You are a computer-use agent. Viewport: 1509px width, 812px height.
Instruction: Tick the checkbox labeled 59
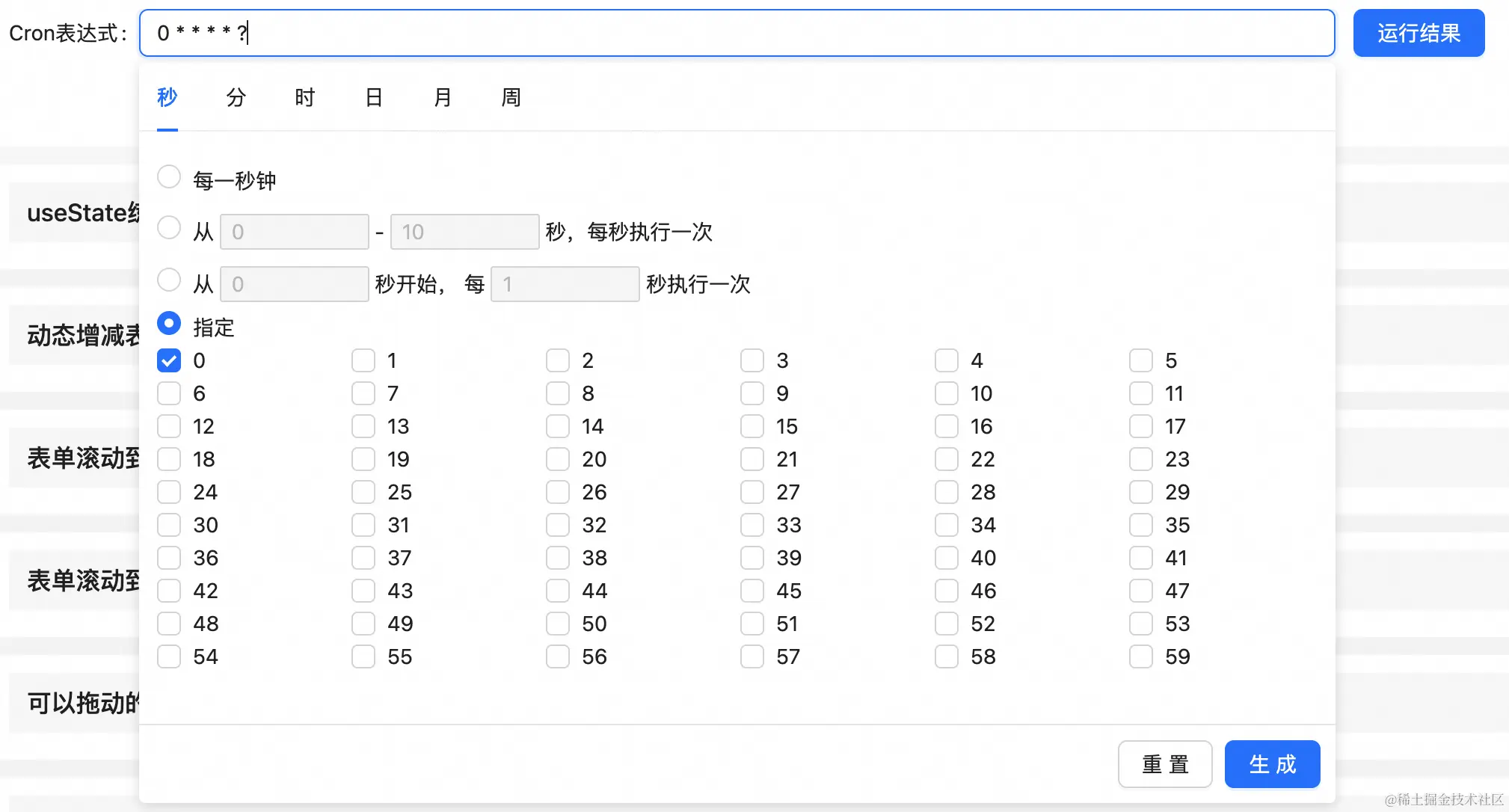[x=1141, y=656]
